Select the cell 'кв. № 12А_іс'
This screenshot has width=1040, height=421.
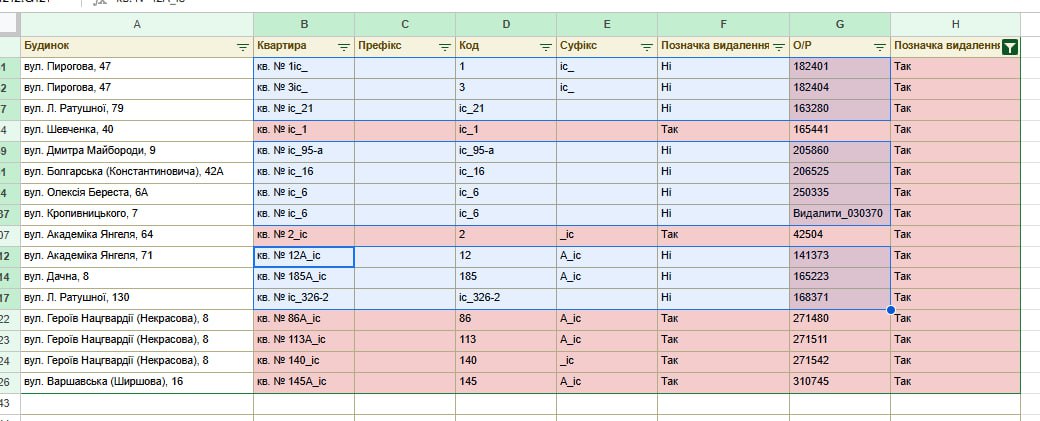[304, 256]
